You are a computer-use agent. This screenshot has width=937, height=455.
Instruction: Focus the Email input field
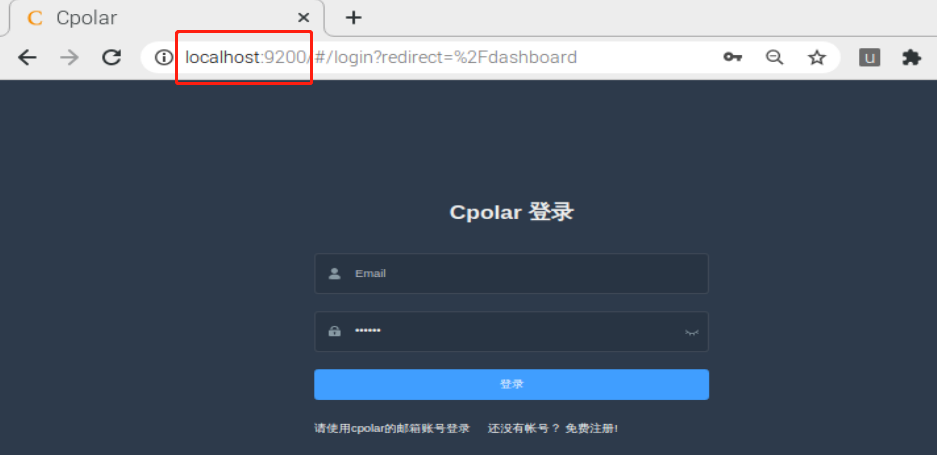[512, 273]
